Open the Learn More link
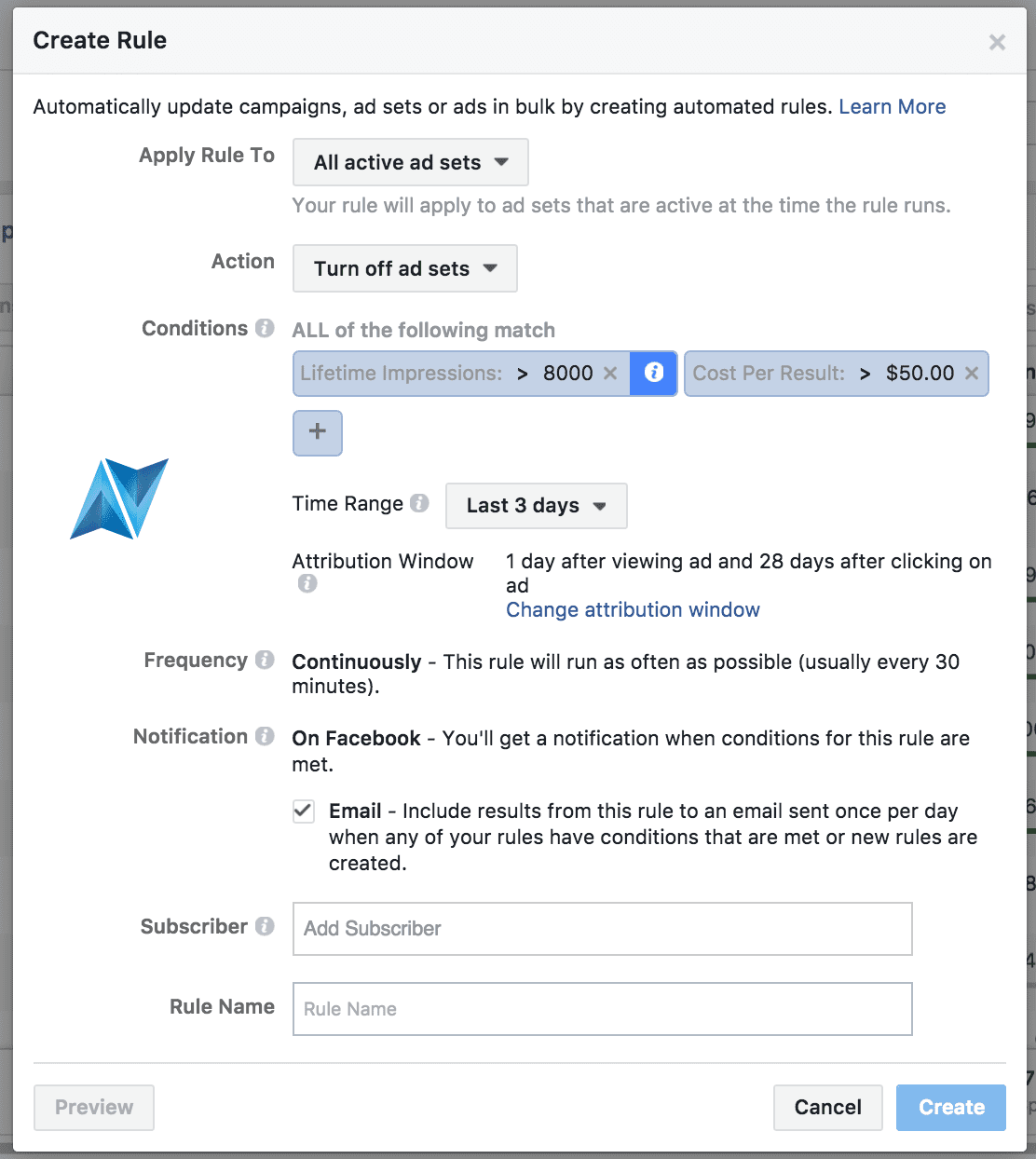This screenshot has height=1159, width=1036. [x=892, y=106]
